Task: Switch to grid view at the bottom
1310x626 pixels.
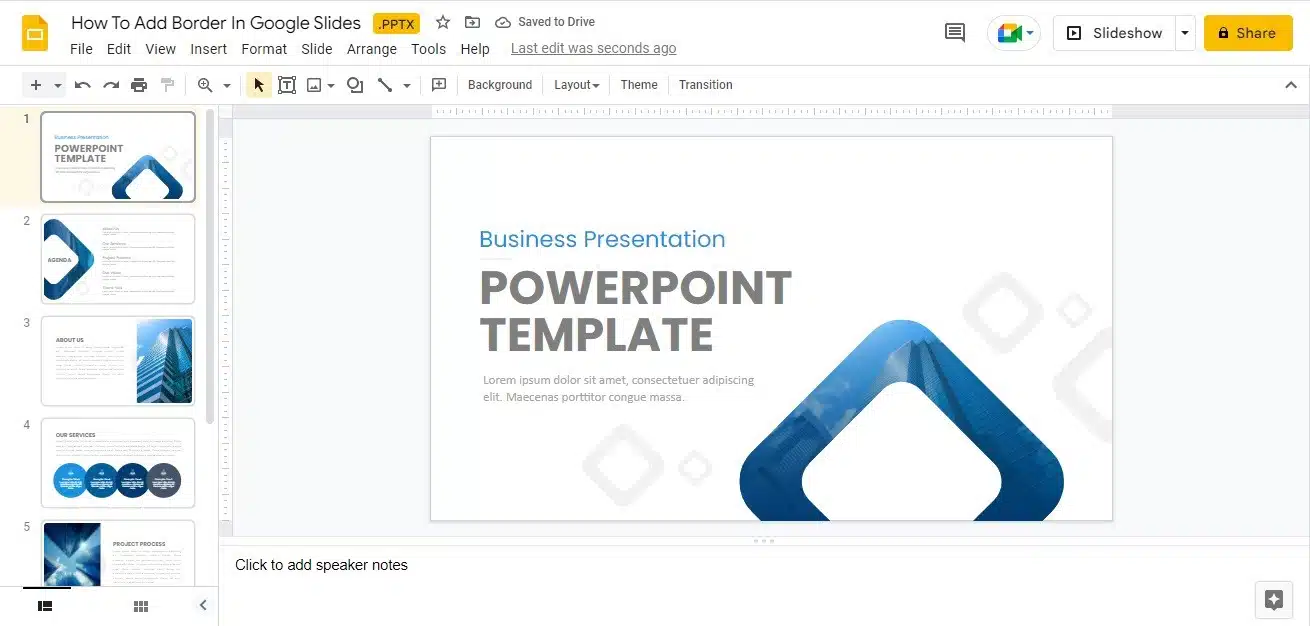Action: 141,605
